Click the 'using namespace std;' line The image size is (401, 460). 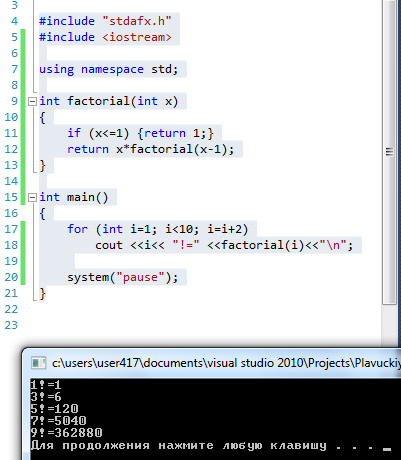coord(109,69)
